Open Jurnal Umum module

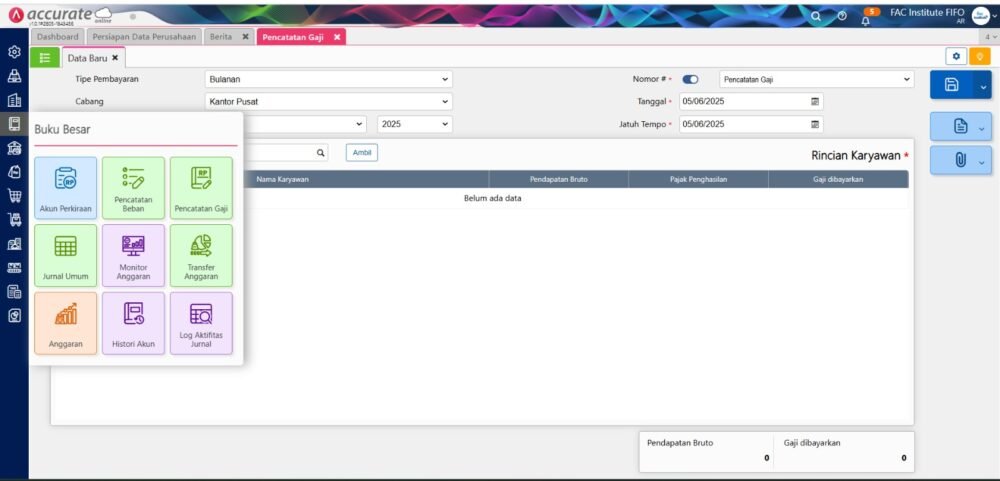pos(65,255)
